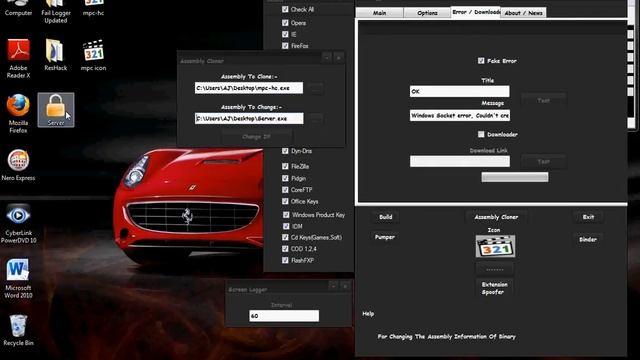Toggle the COD 1,2,4 checkbox
Image resolution: width=640 pixels, height=360 pixels.
[x=285, y=249]
